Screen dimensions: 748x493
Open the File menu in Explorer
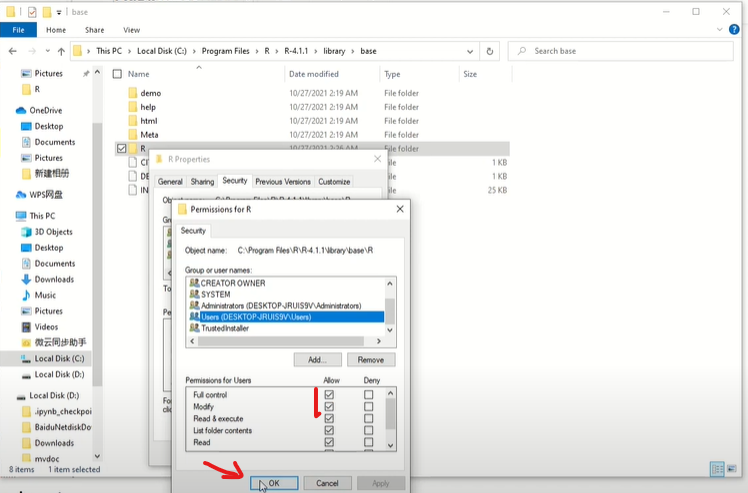(18, 30)
